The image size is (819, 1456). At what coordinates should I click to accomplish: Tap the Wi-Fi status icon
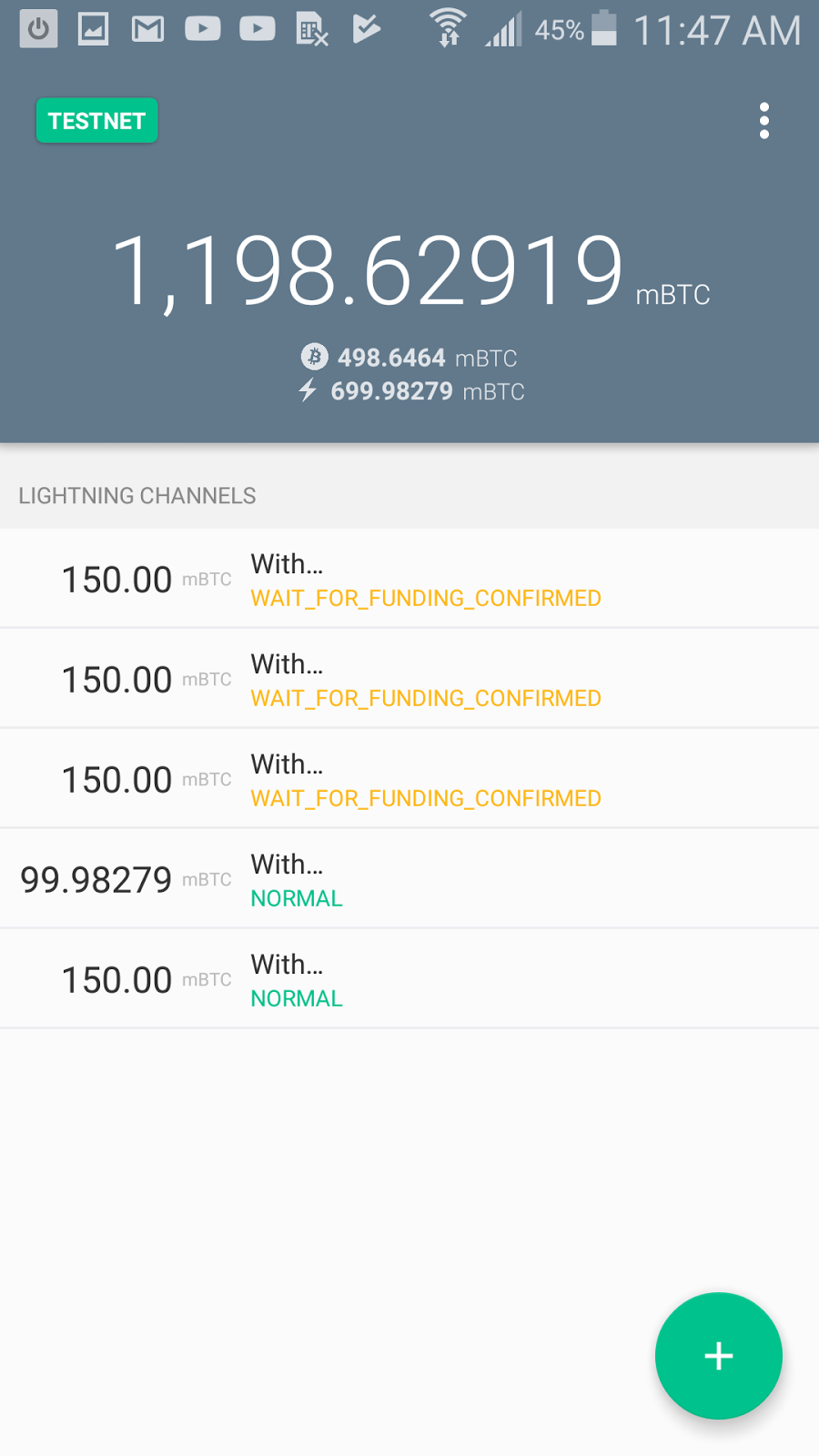point(447,28)
